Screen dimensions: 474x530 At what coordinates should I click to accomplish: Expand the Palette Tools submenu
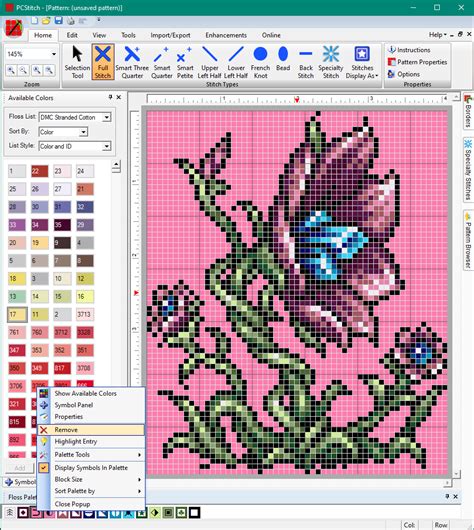pos(91,455)
